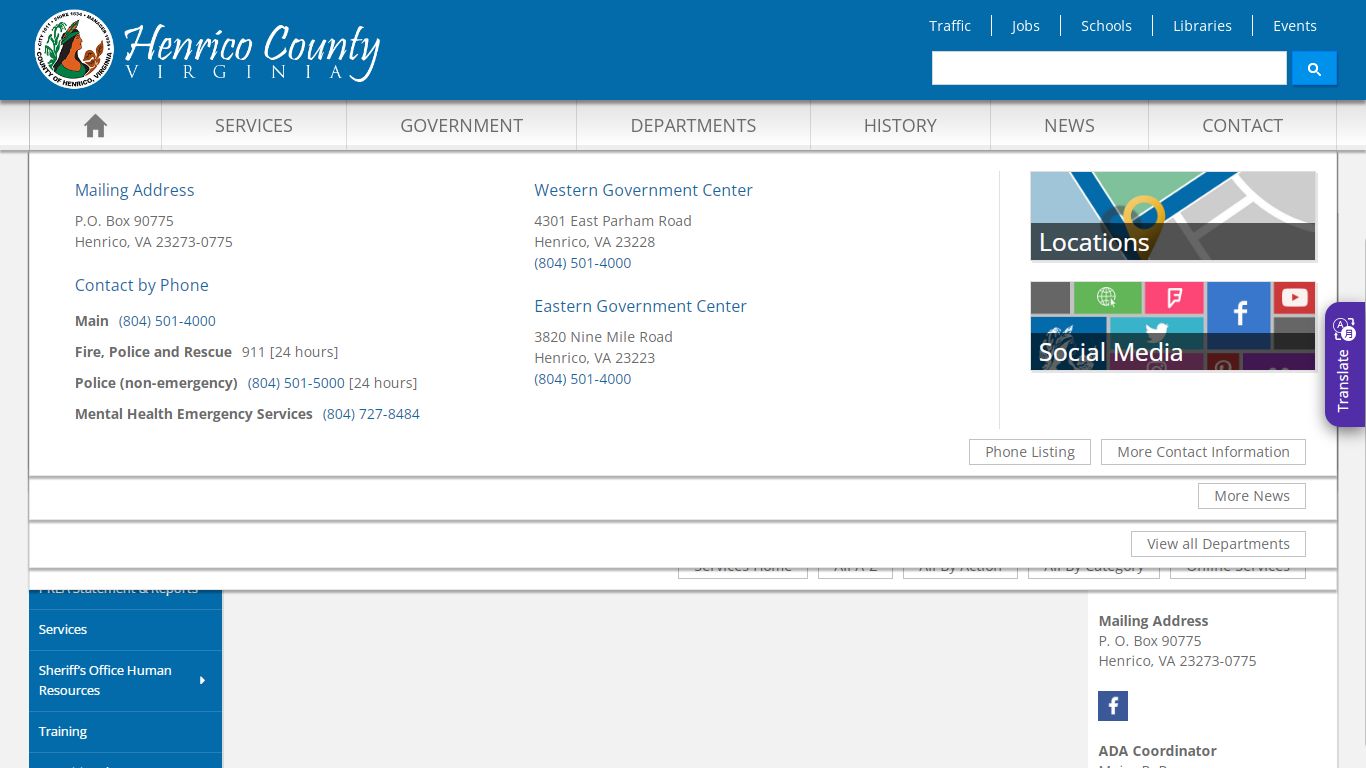This screenshot has height=768, width=1366.
Task: Click the Henrico County seal logo
Action: coord(74,49)
